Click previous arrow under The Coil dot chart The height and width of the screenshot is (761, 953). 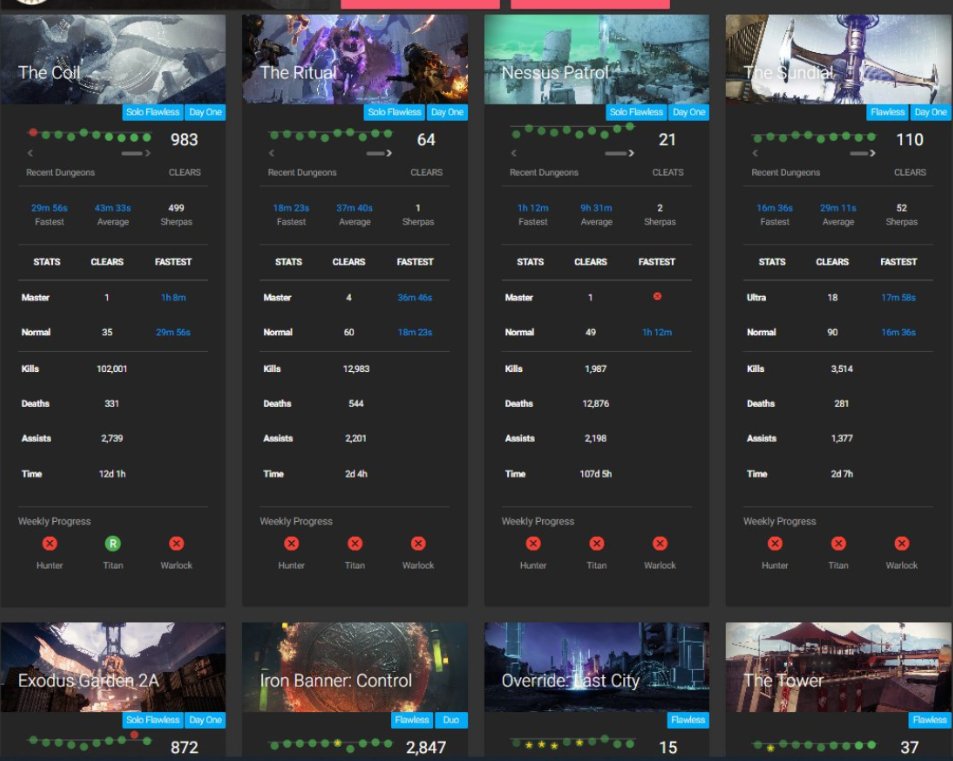point(30,153)
